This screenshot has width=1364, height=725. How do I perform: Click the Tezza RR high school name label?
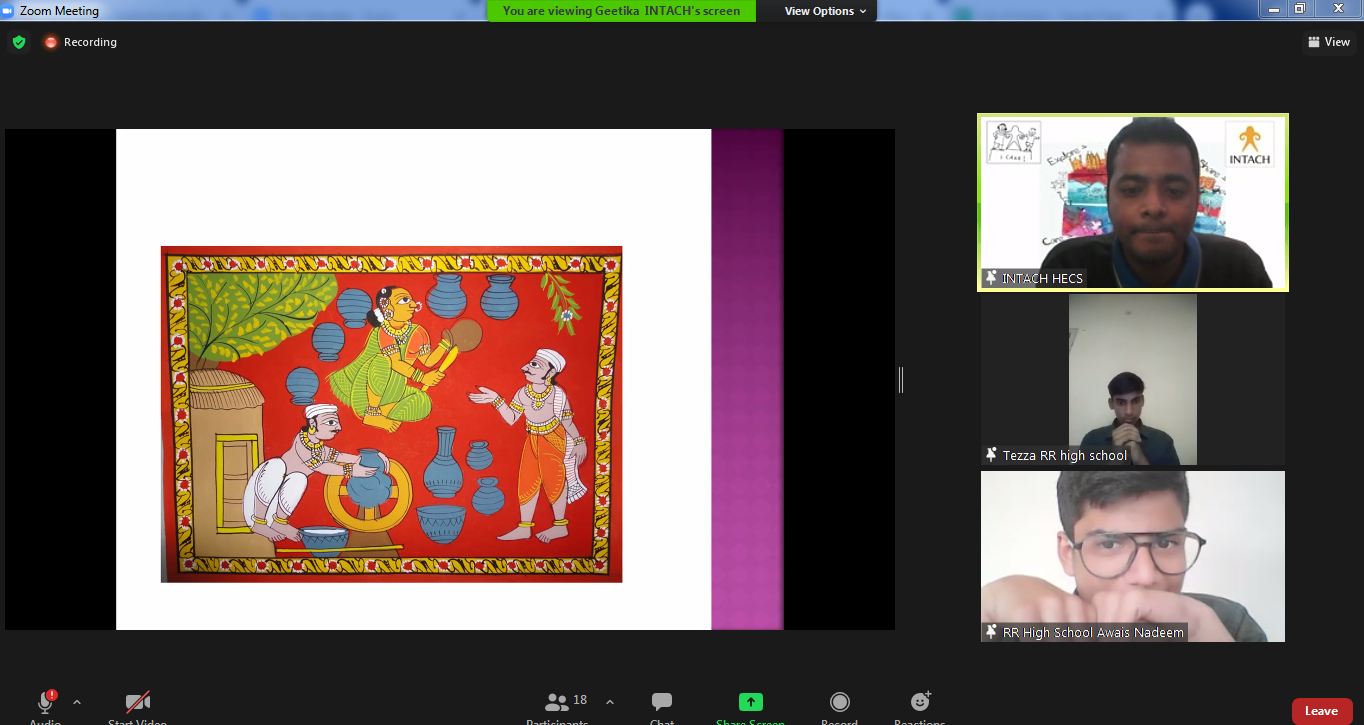click(1065, 455)
